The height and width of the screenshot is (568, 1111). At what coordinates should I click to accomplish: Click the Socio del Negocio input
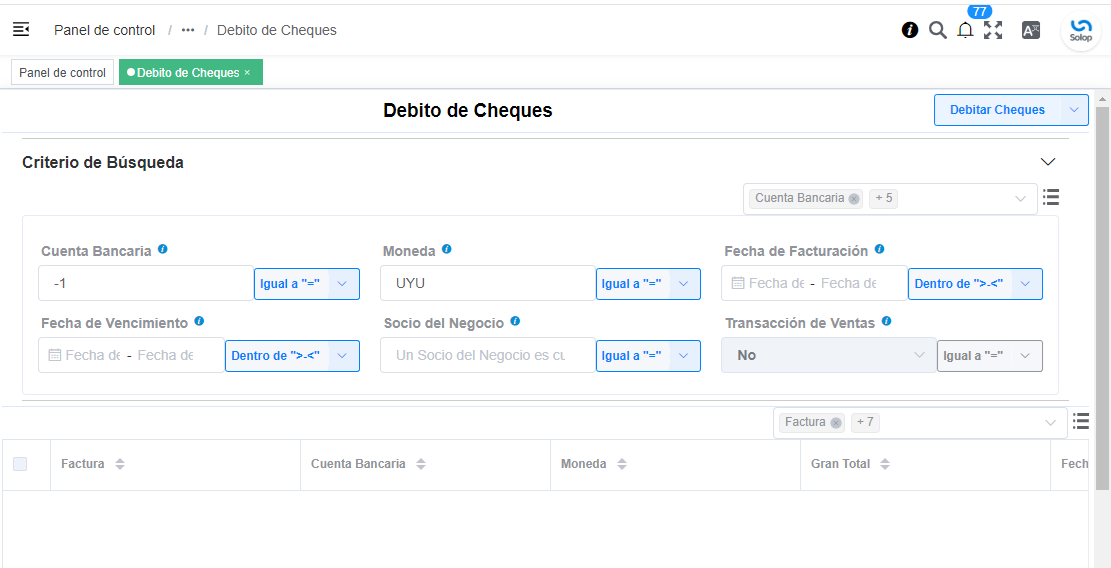(487, 355)
